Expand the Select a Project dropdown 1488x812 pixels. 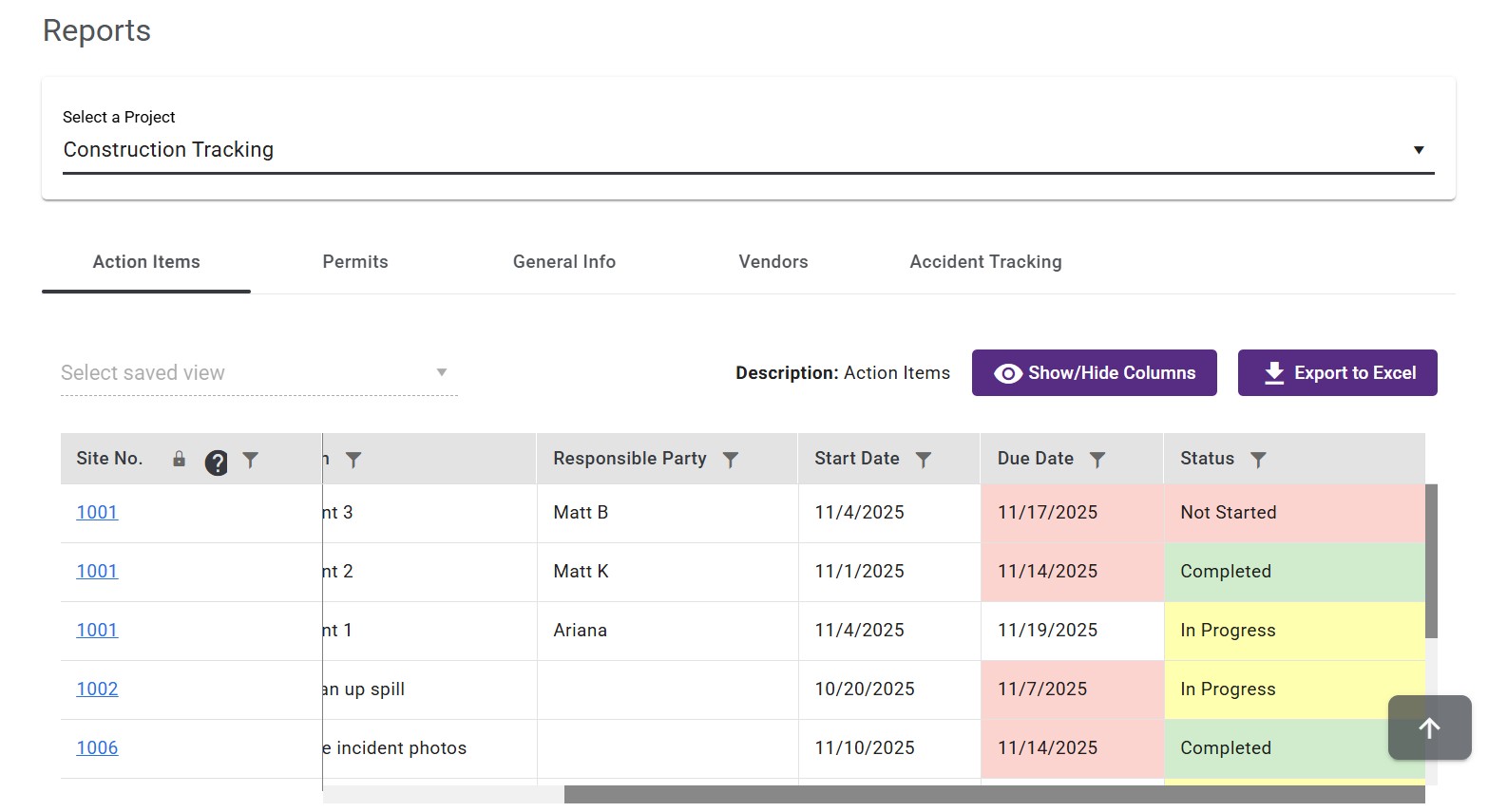[x=1418, y=150]
